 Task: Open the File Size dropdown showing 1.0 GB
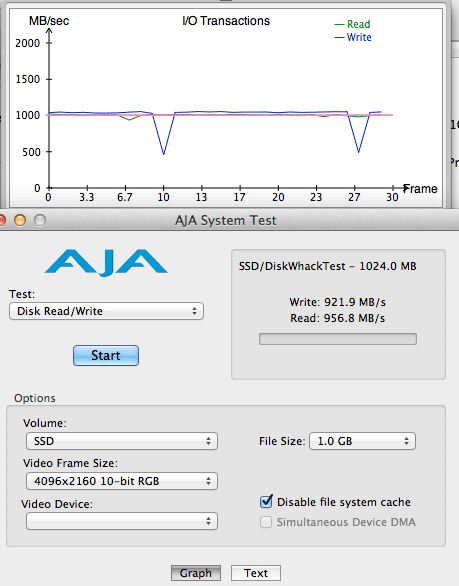362,441
